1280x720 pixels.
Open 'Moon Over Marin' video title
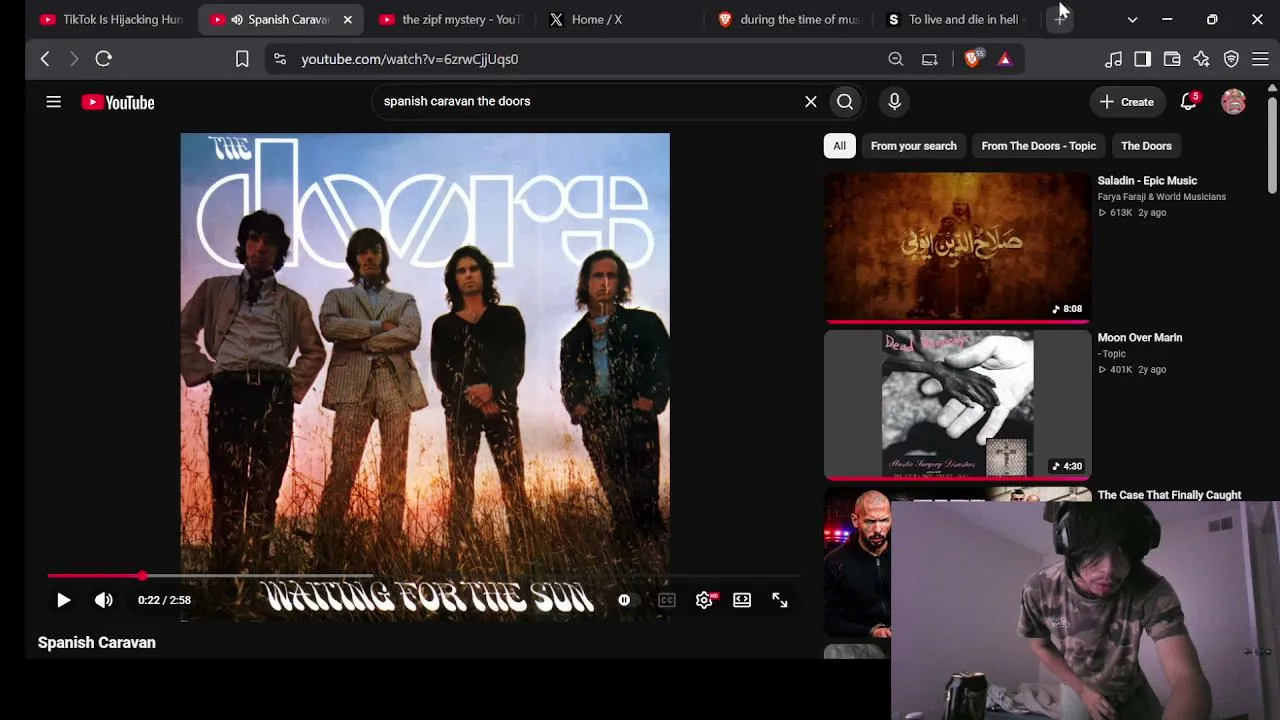pos(1140,338)
